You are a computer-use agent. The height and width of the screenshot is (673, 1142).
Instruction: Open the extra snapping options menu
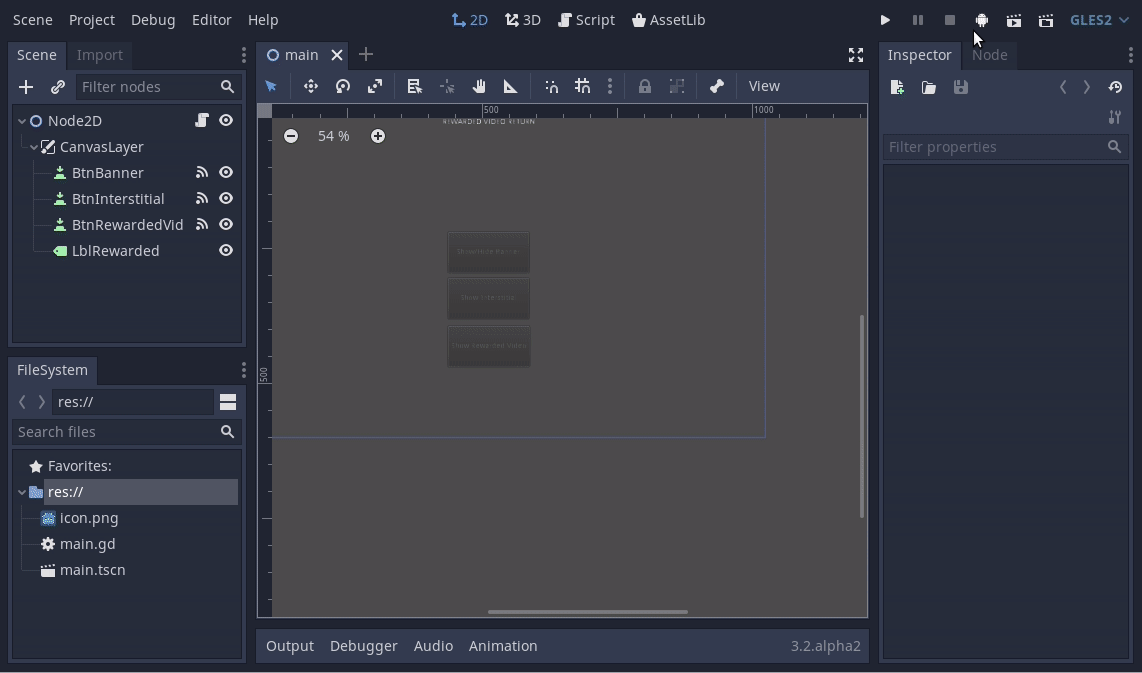610,86
